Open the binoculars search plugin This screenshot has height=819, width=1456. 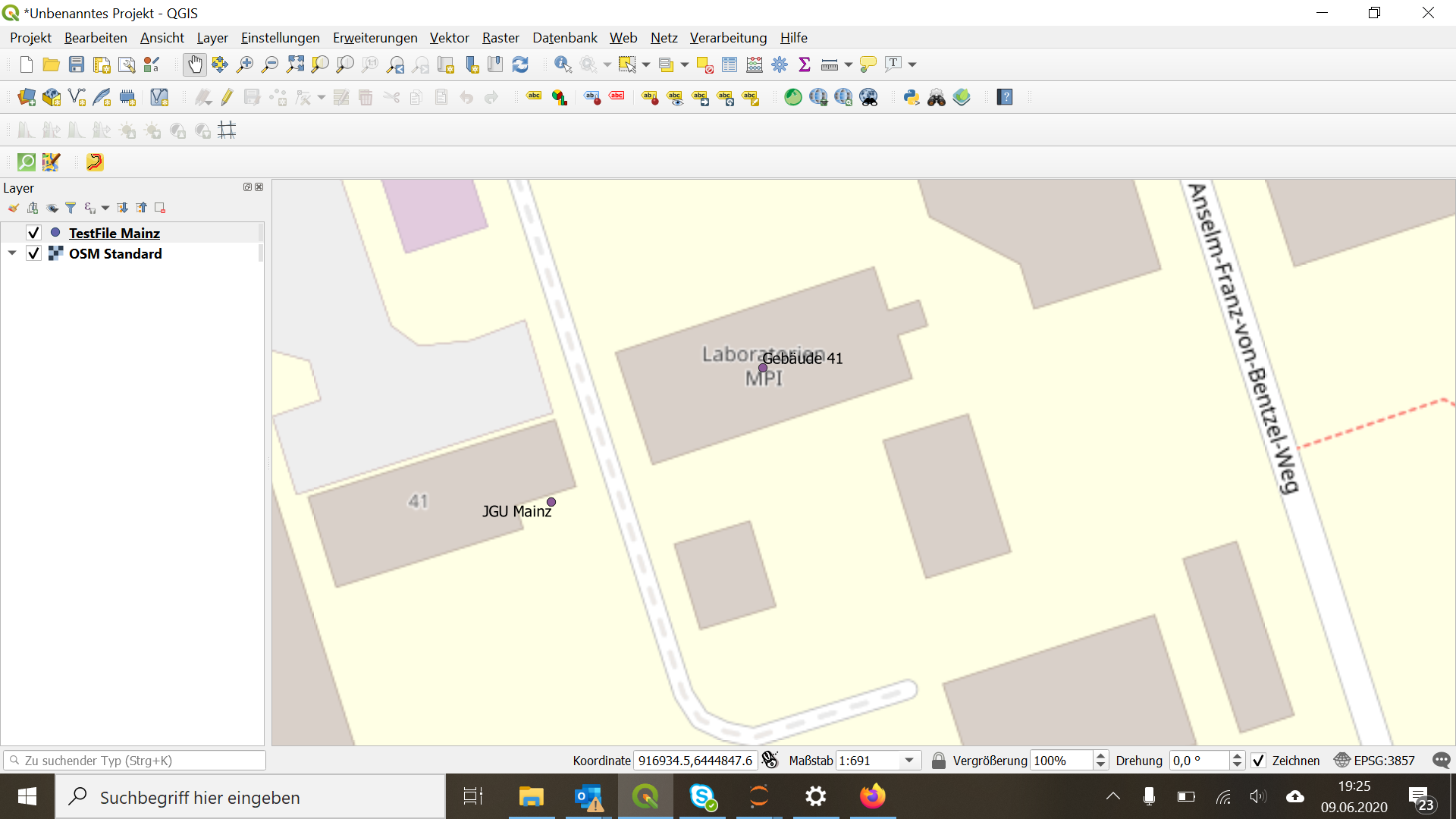[x=937, y=97]
